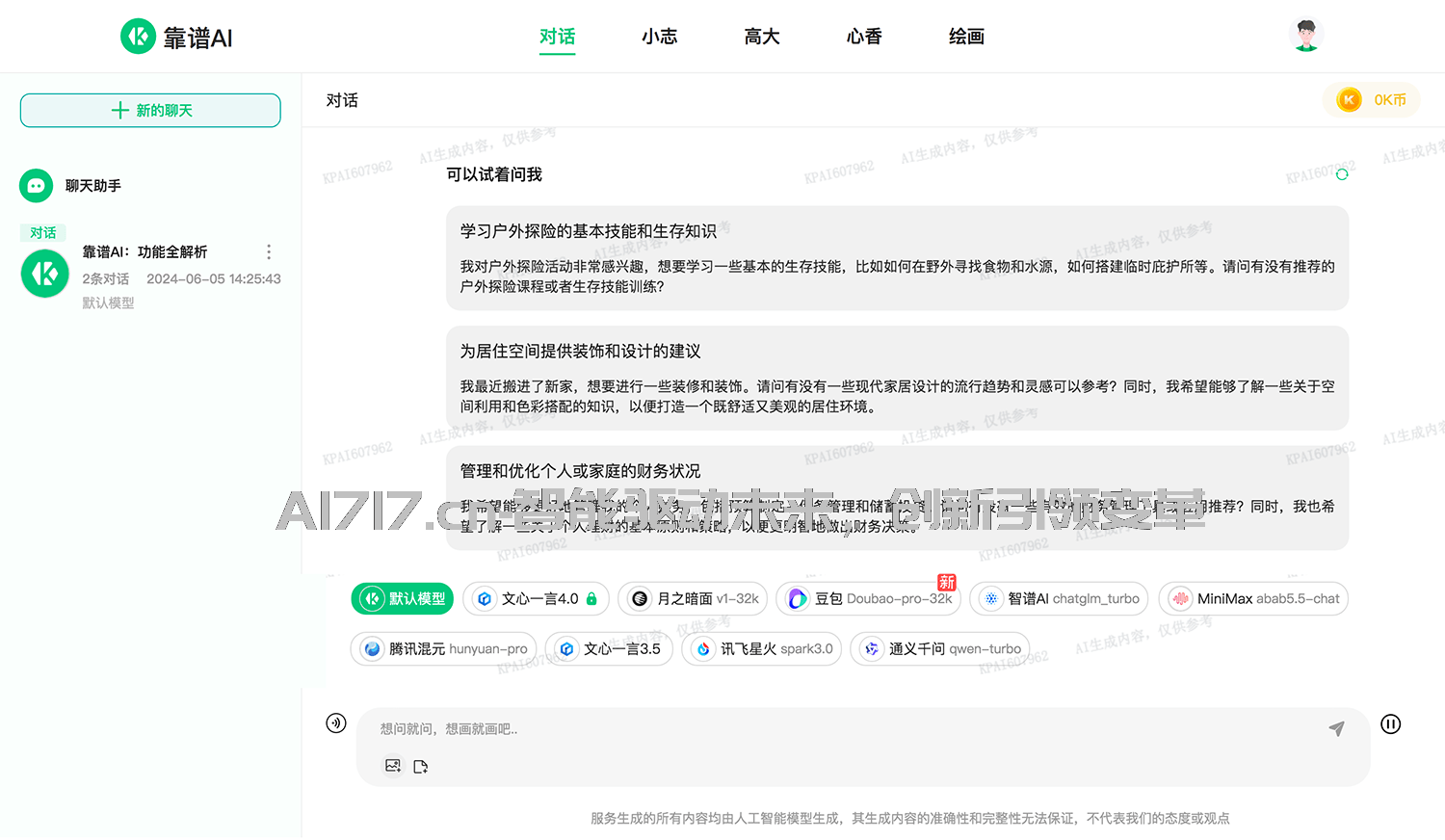Click the 默认模型 label under the conversation
The width and height of the screenshot is (1445, 840).
pos(108,302)
